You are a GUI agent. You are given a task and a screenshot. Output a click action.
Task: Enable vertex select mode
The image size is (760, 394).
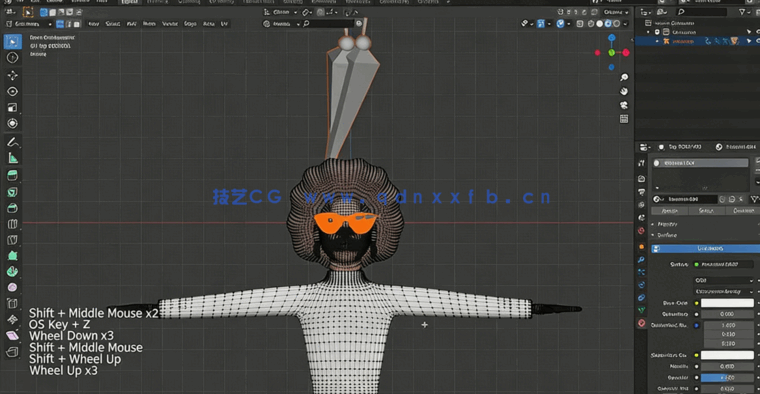tap(60, 24)
